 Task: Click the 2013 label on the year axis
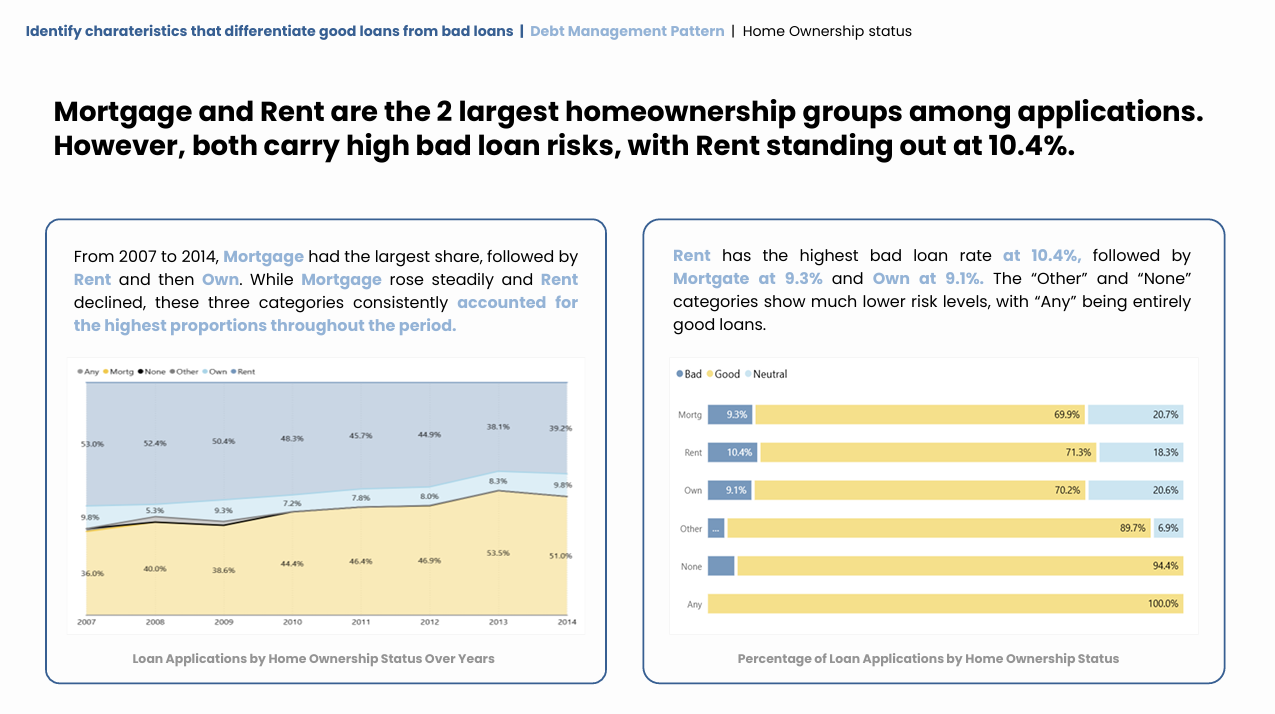499,622
